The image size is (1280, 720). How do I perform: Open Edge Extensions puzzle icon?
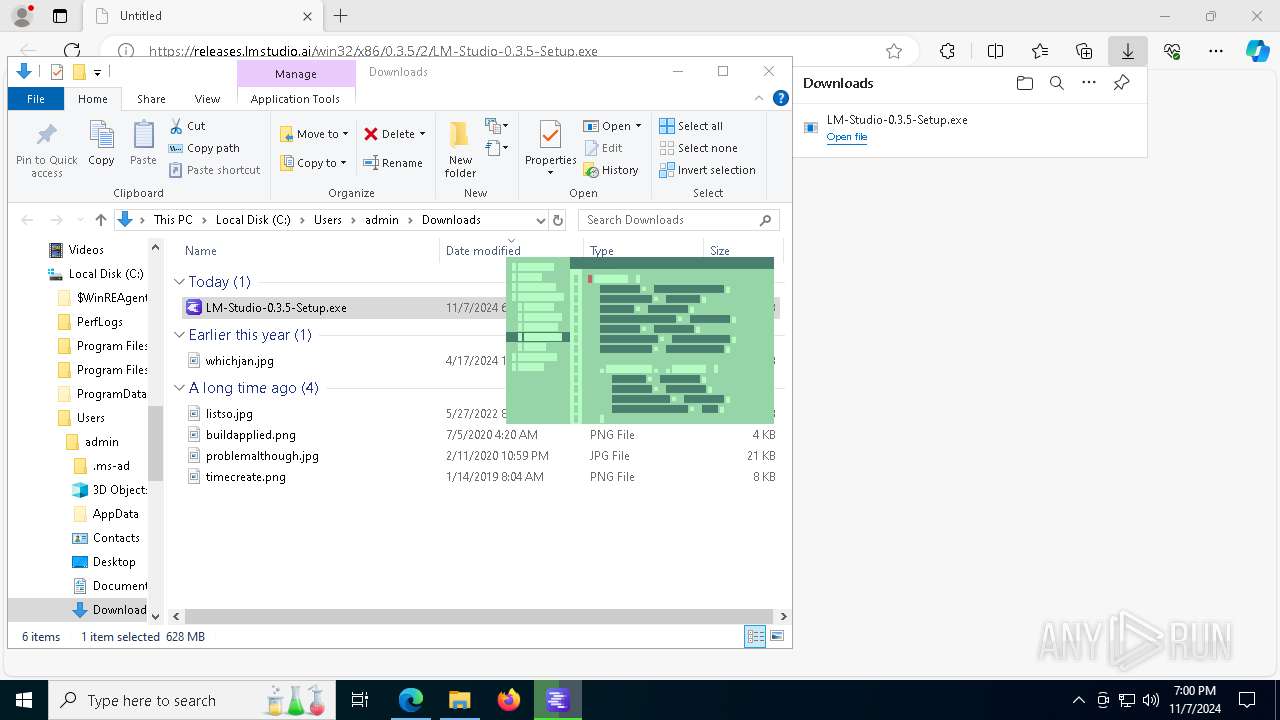click(947, 51)
